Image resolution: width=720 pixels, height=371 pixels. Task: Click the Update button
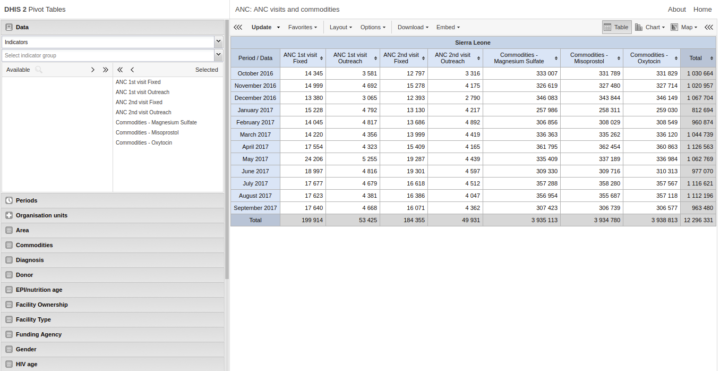click(261, 28)
